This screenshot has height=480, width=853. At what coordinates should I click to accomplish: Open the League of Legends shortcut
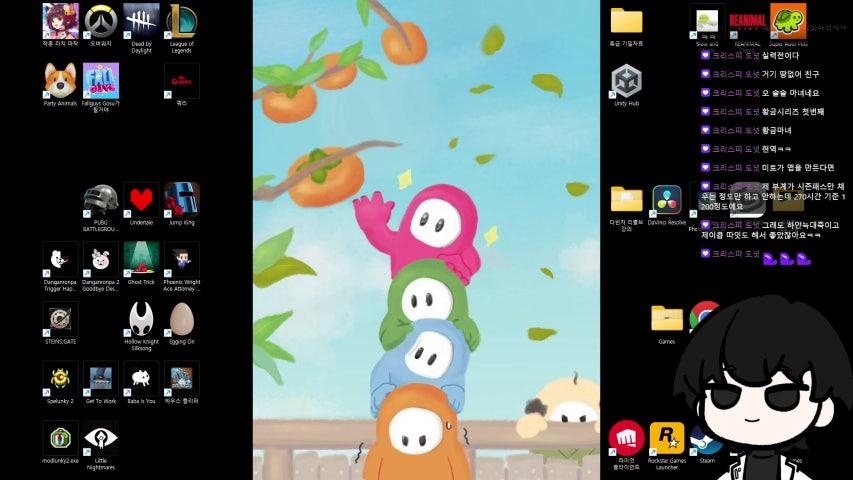181,21
